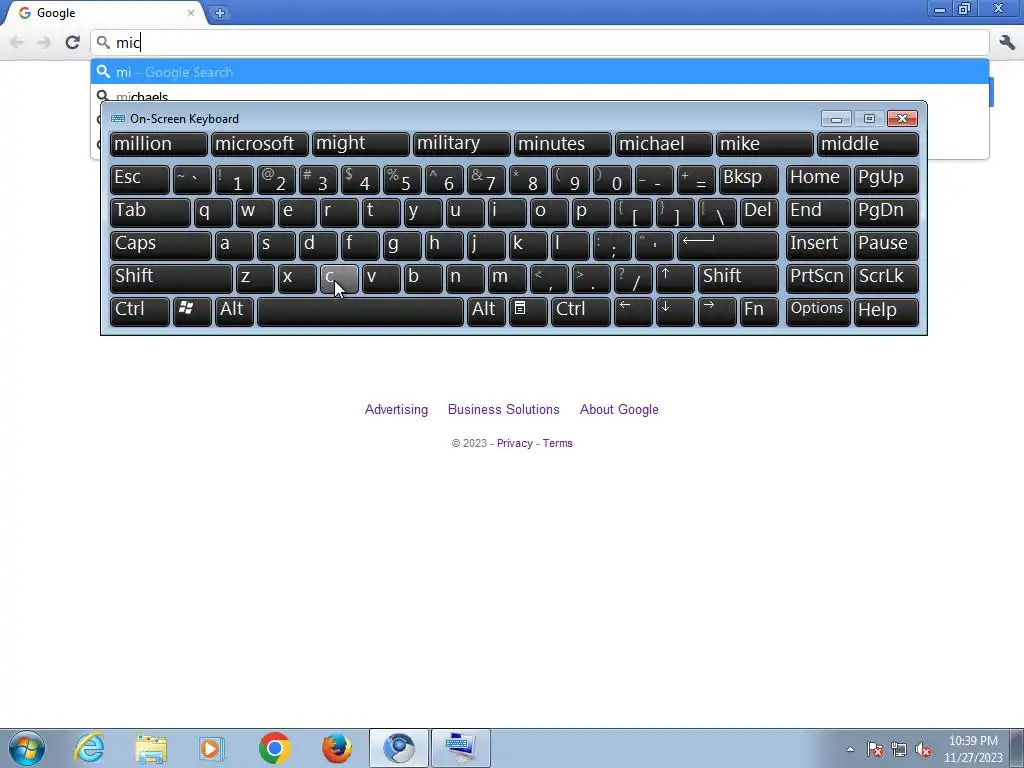Tap the Tab key

(150, 213)
